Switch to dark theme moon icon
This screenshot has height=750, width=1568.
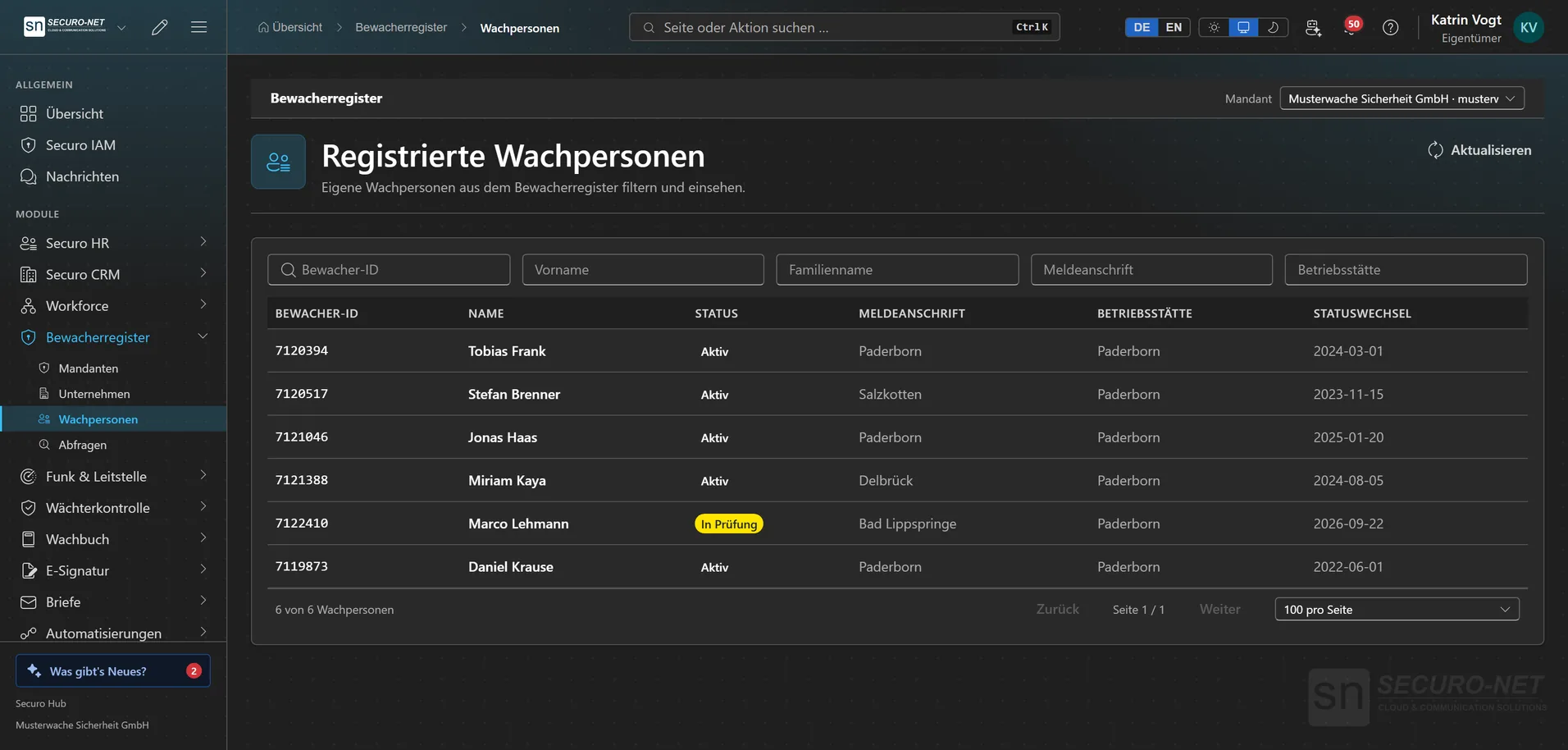1273,27
